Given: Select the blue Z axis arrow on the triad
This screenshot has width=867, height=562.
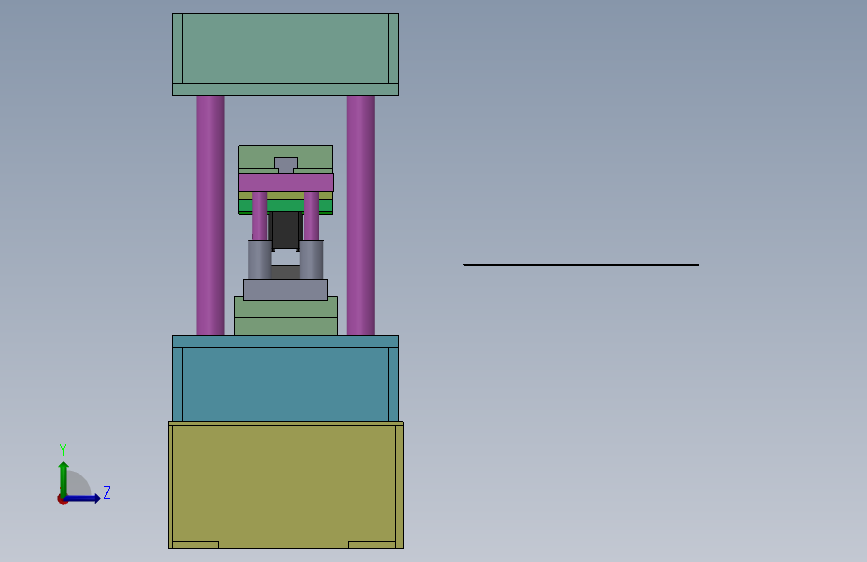Looking at the screenshot, I should point(83,498).
